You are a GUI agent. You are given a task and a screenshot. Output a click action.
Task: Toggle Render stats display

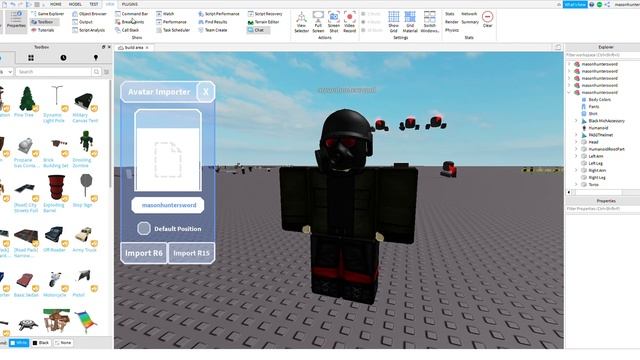coord(451,22)
